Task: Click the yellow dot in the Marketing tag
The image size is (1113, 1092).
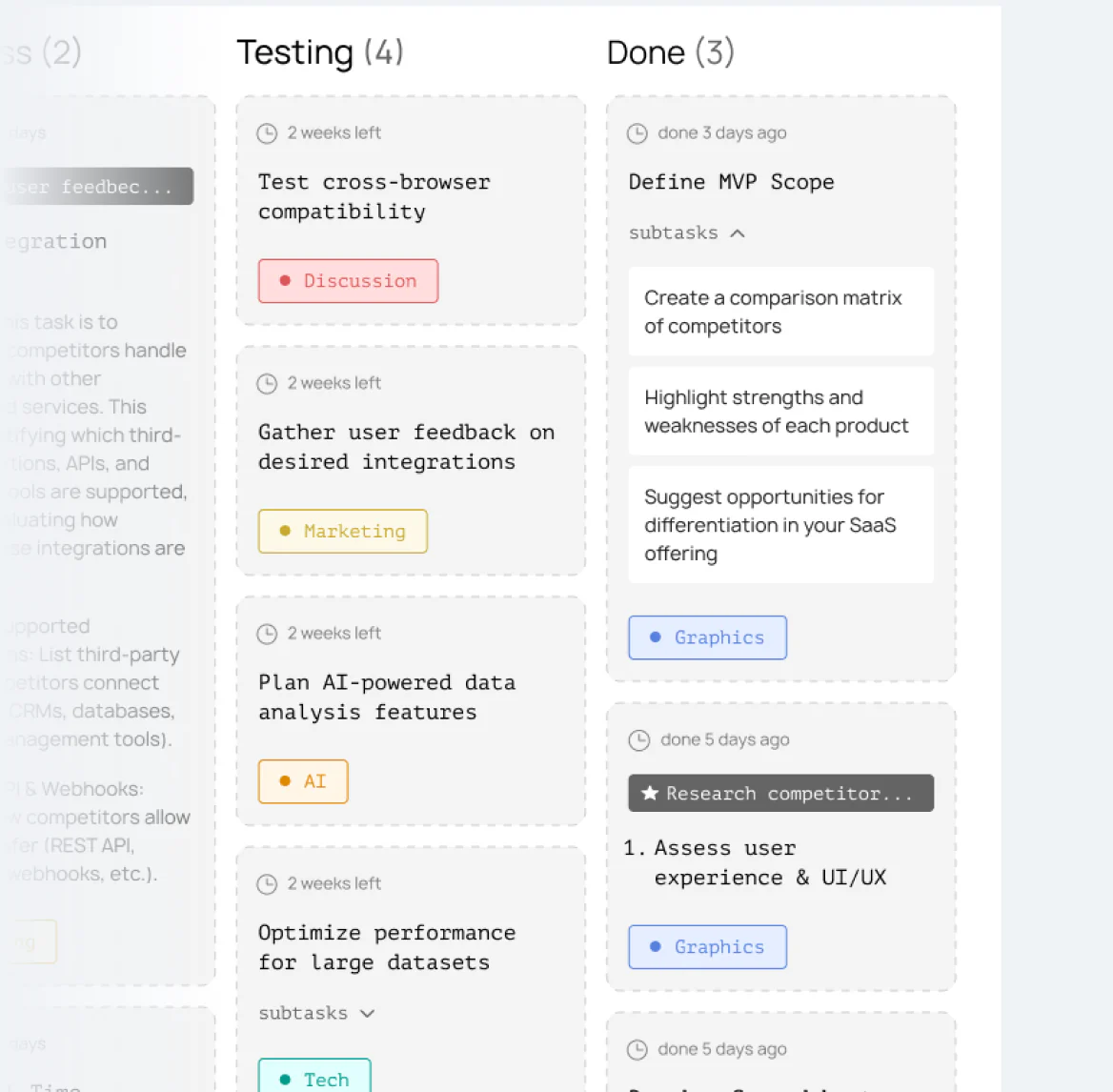Action: point(283,531)
